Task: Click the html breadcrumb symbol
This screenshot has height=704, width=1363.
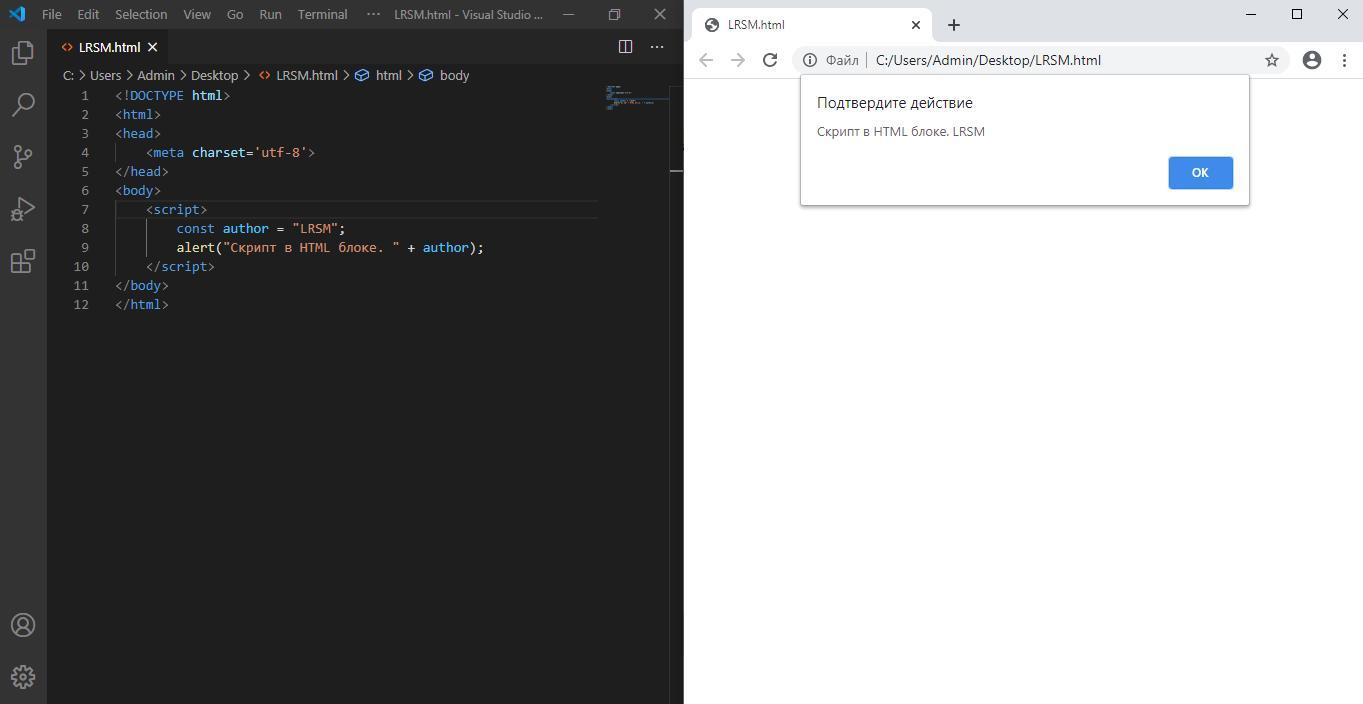Action: coord(378,75)
